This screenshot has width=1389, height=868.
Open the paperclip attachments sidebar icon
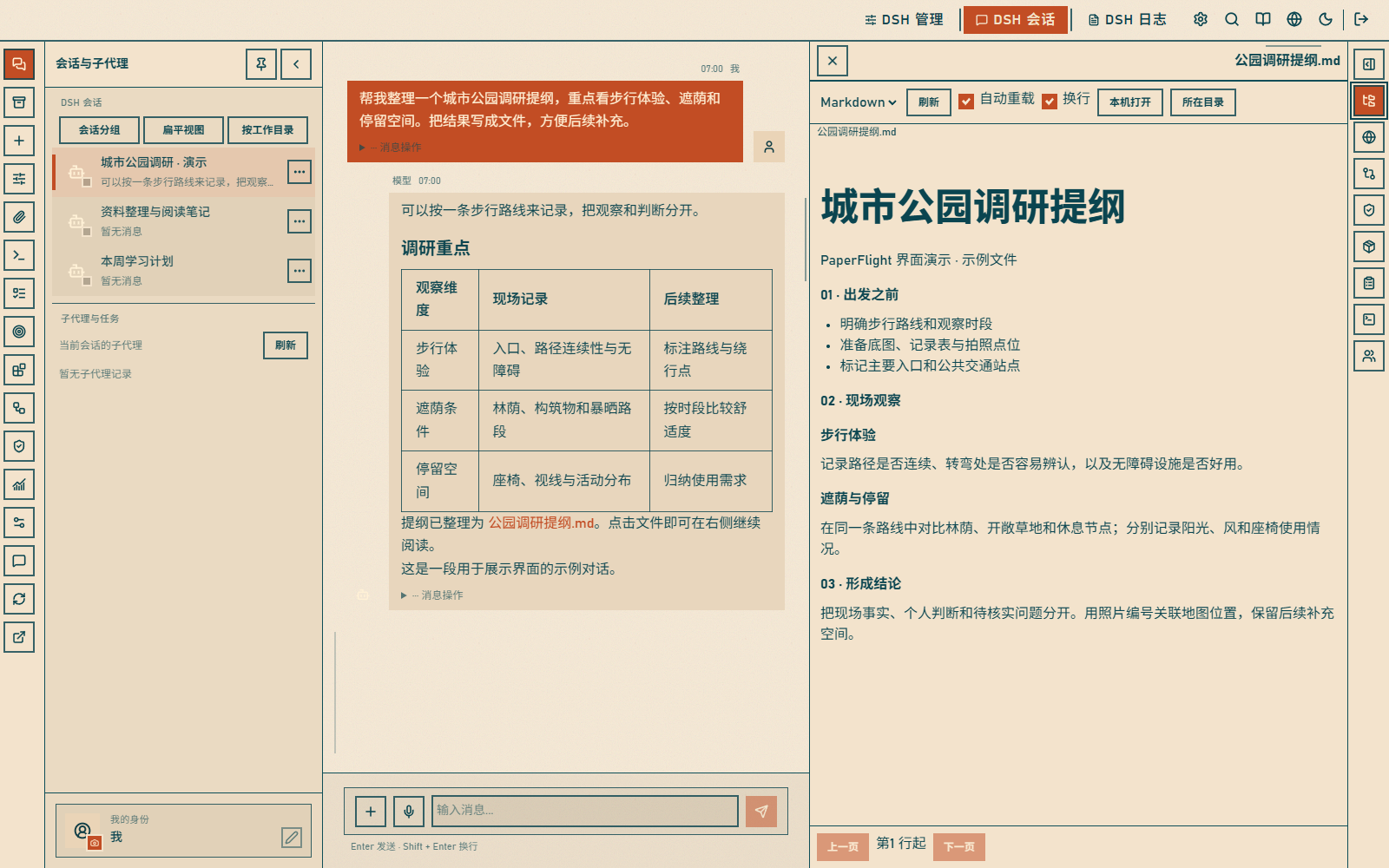click(19, 217)
